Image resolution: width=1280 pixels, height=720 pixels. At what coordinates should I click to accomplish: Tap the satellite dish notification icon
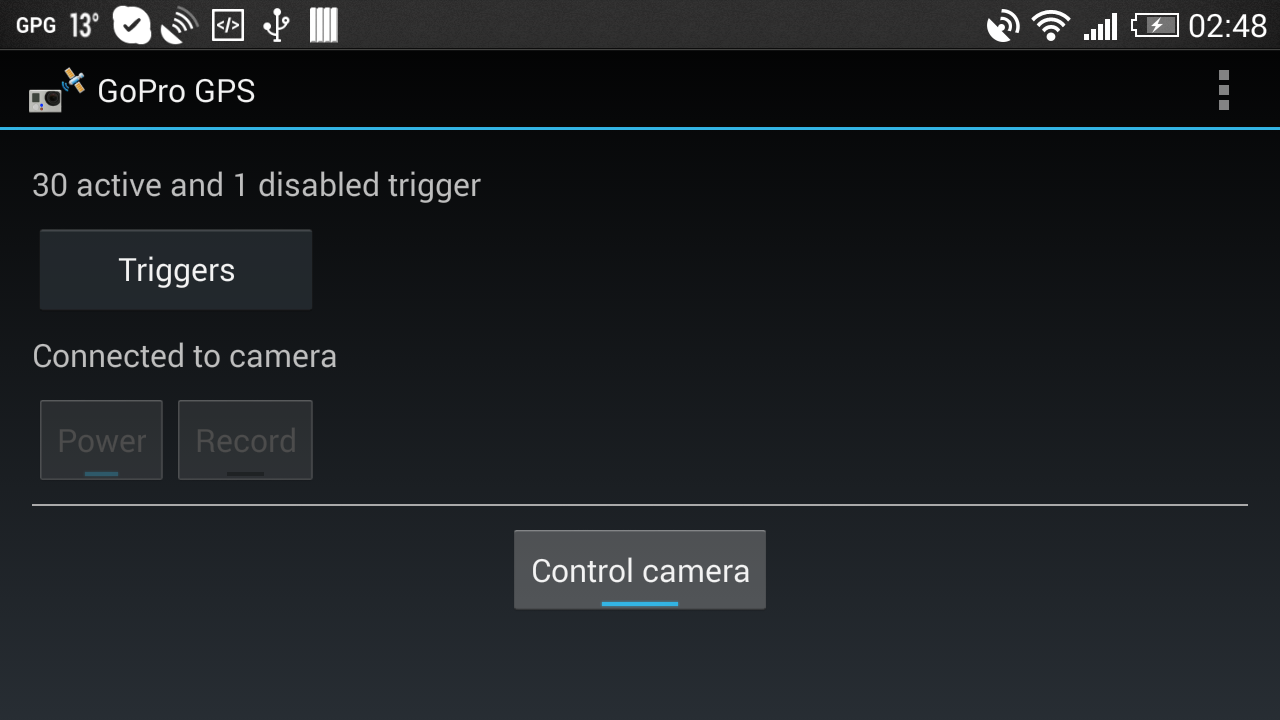pyautogui.click(x=179, y=25)
